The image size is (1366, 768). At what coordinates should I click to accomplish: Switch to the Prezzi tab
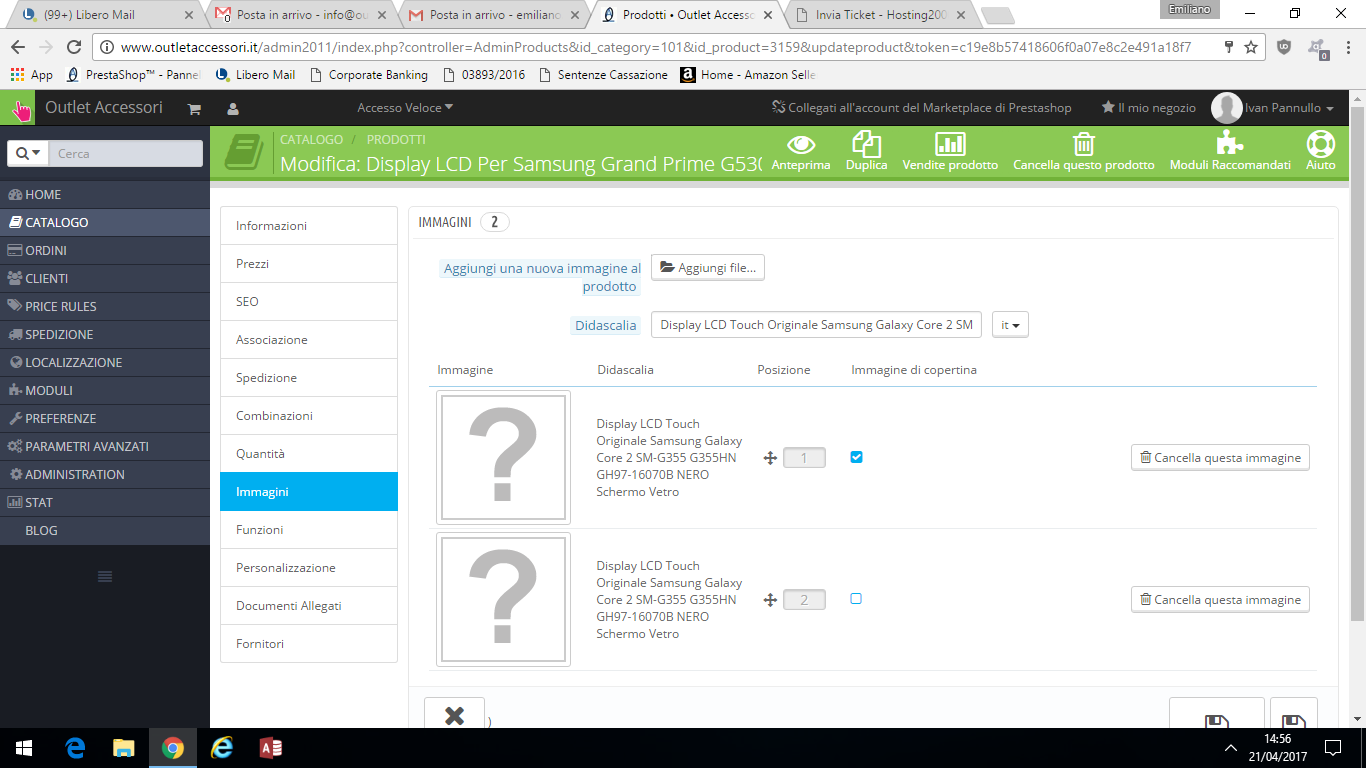pos(309,264)
